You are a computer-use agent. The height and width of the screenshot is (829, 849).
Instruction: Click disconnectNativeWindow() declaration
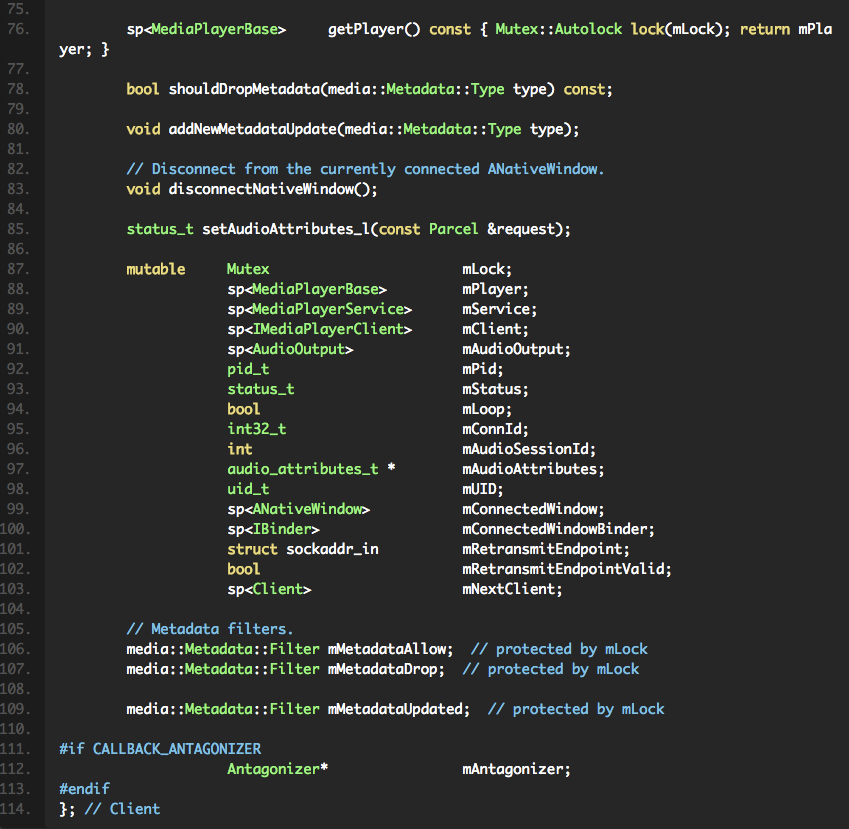point(252,189)
